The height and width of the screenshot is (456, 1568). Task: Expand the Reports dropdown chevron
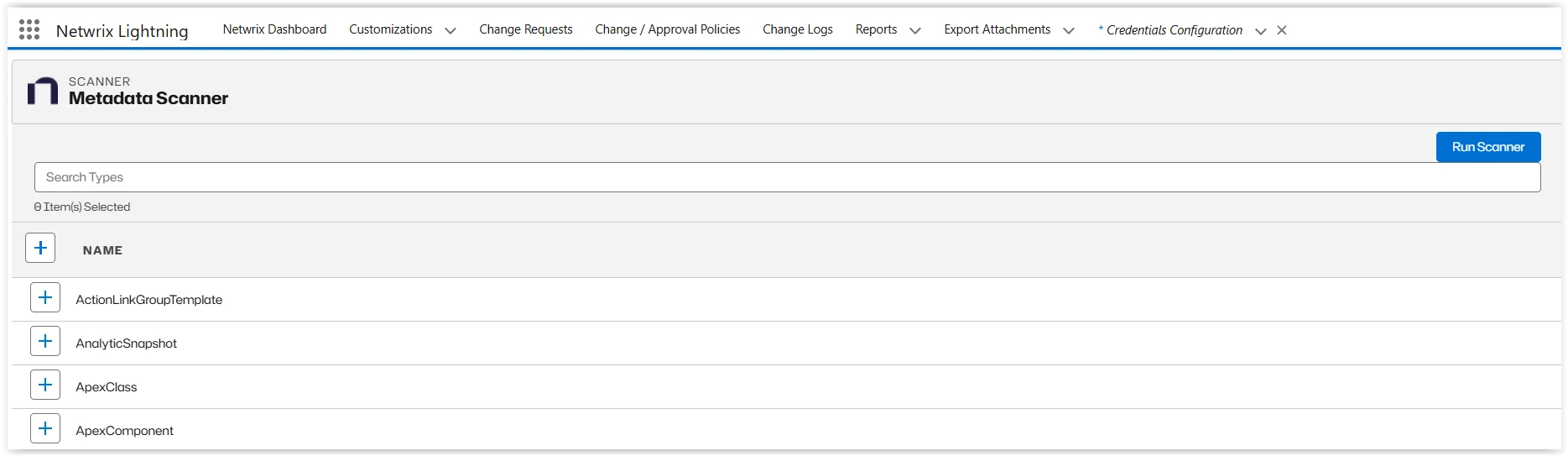point(915,31)
